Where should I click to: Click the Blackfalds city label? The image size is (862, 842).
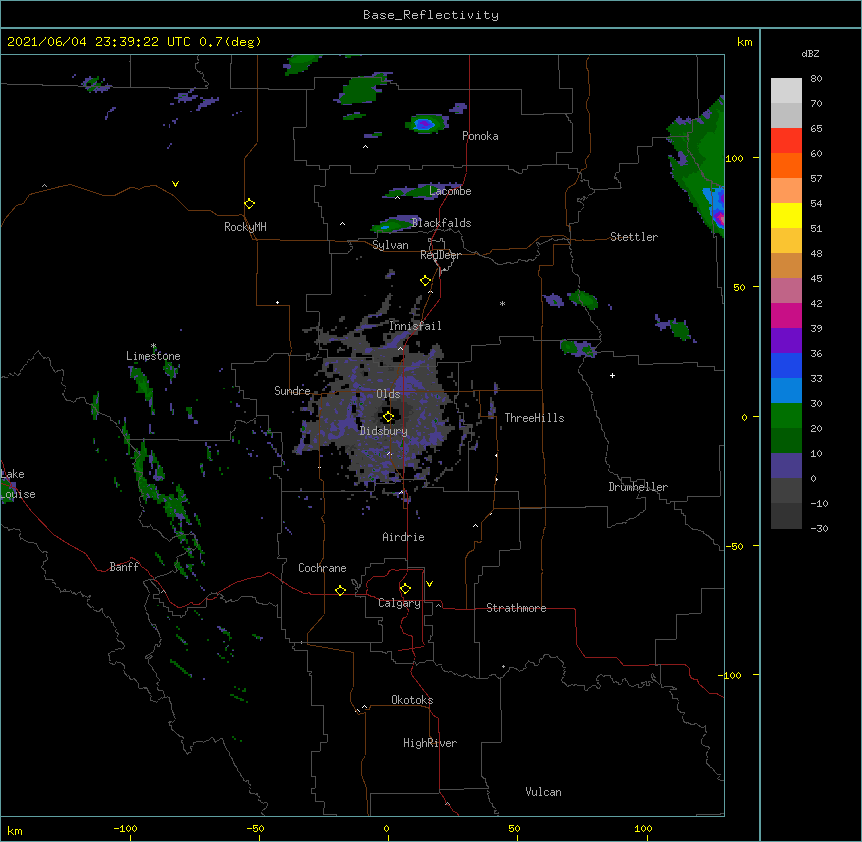[x=441, y=223]
